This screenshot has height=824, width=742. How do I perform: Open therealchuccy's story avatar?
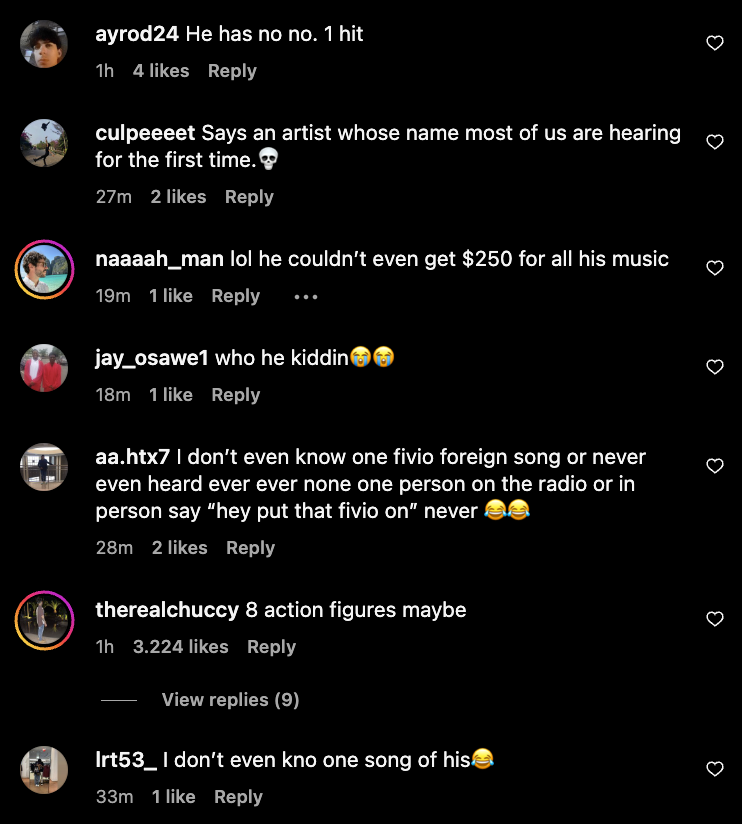point(44,620)
